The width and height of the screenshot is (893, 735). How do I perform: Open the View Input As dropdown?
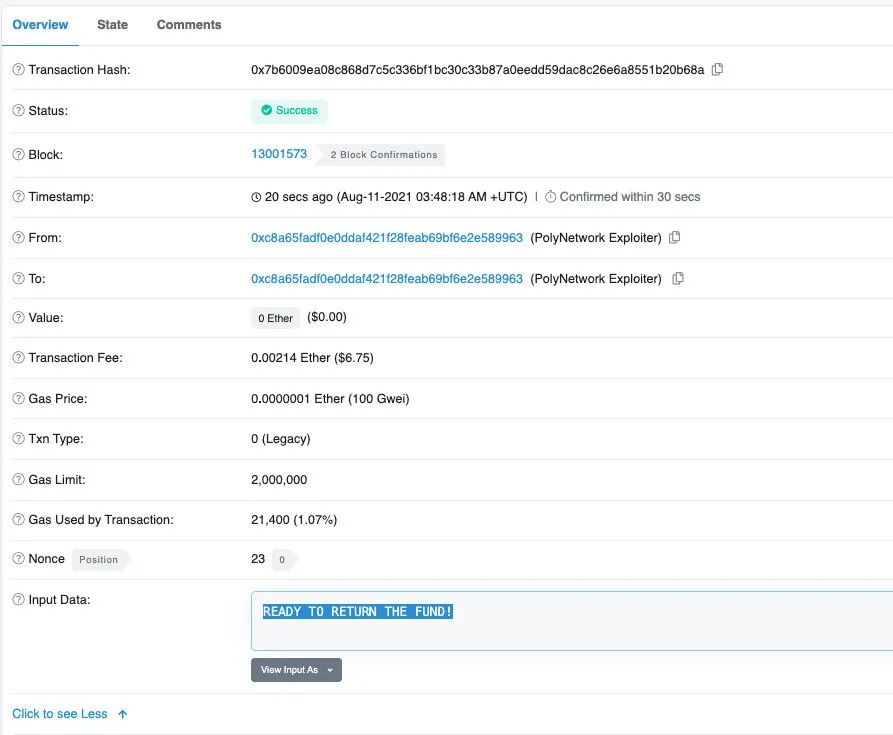[x=296, y=670]
